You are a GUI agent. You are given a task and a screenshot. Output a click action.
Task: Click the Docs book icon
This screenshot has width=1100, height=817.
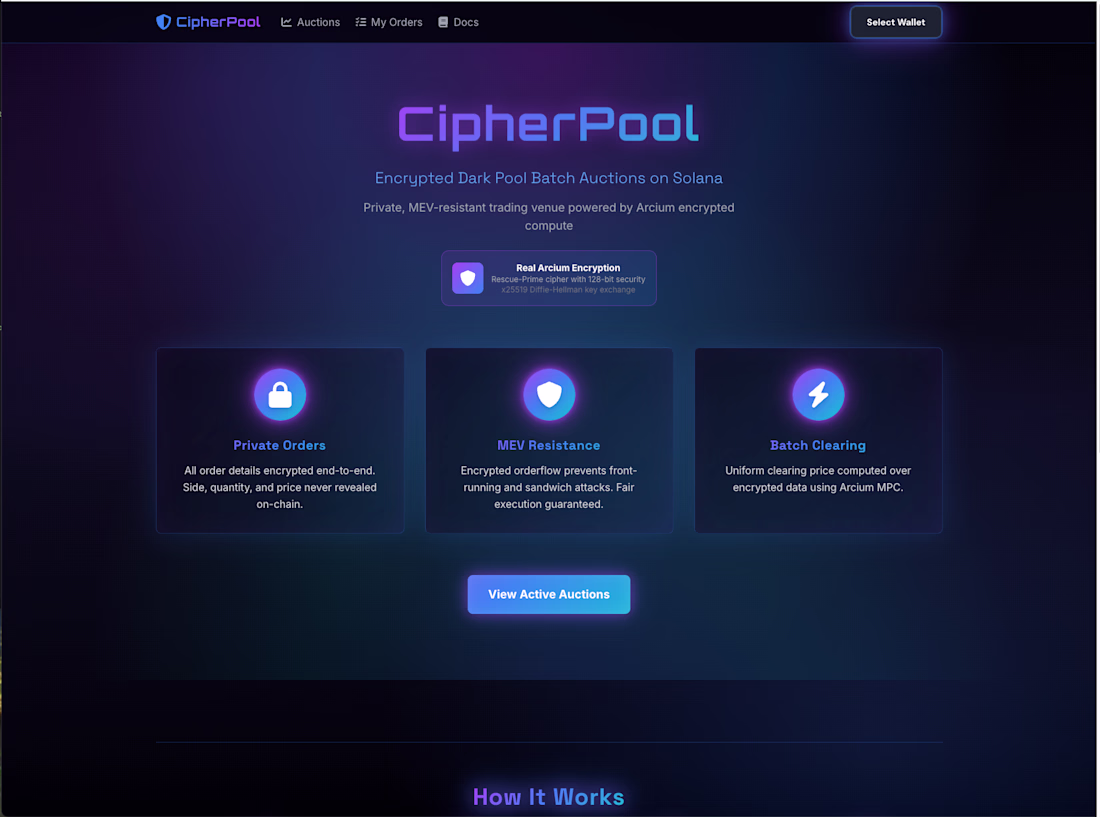point(443,22)
